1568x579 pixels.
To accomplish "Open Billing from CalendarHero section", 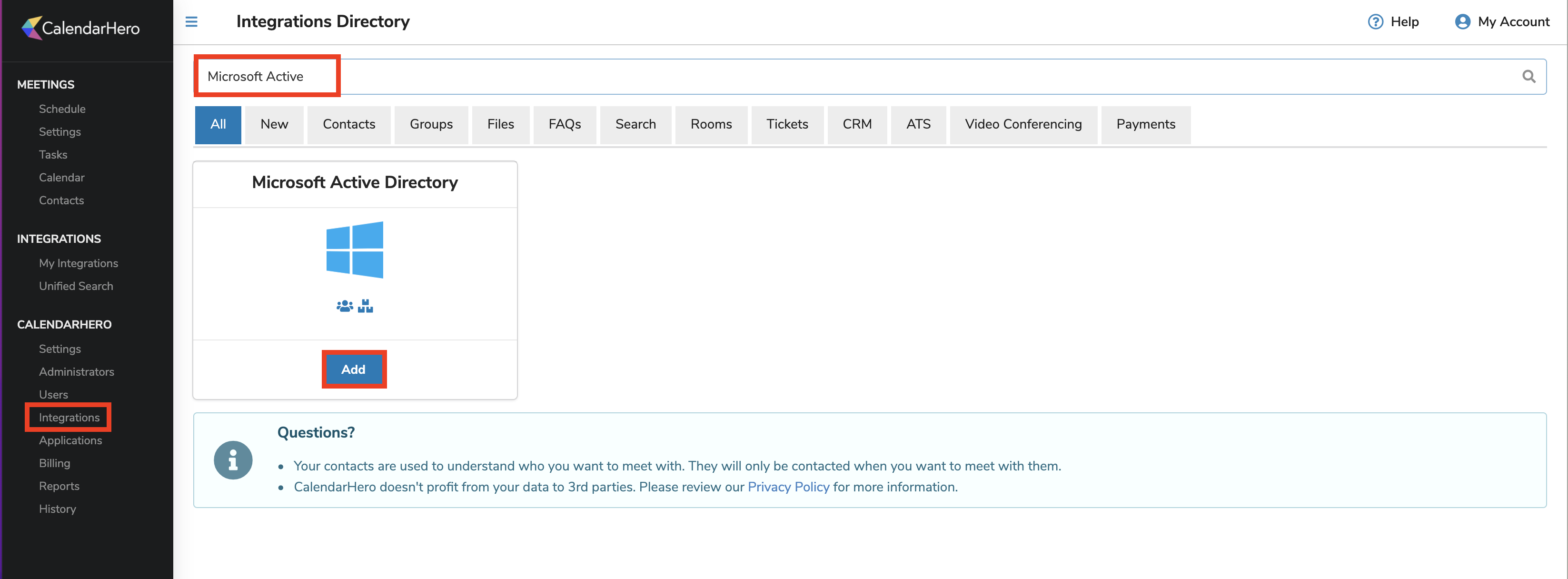I will (x=55, y=463).
